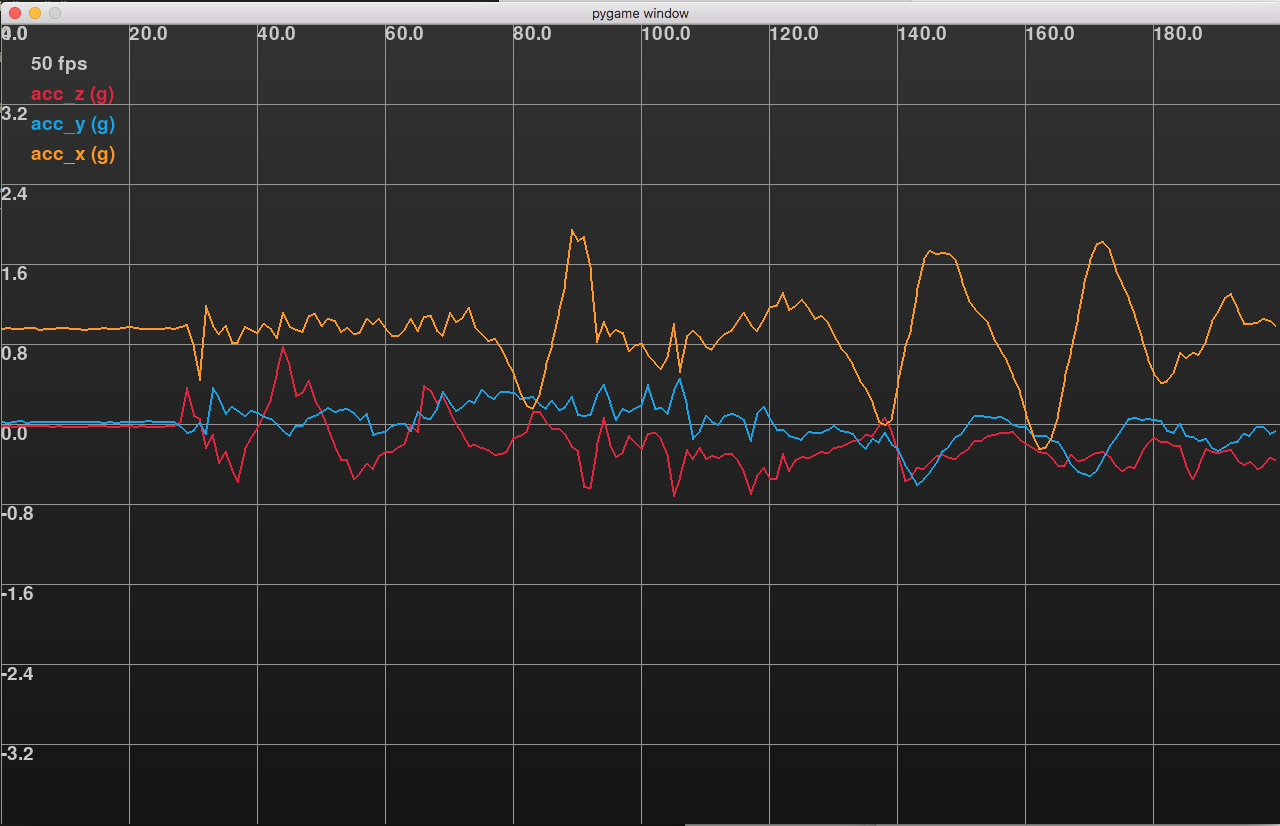Click the -1.6 y-axis label
The height and width of the screenshot is (826, 1280).
18,594
